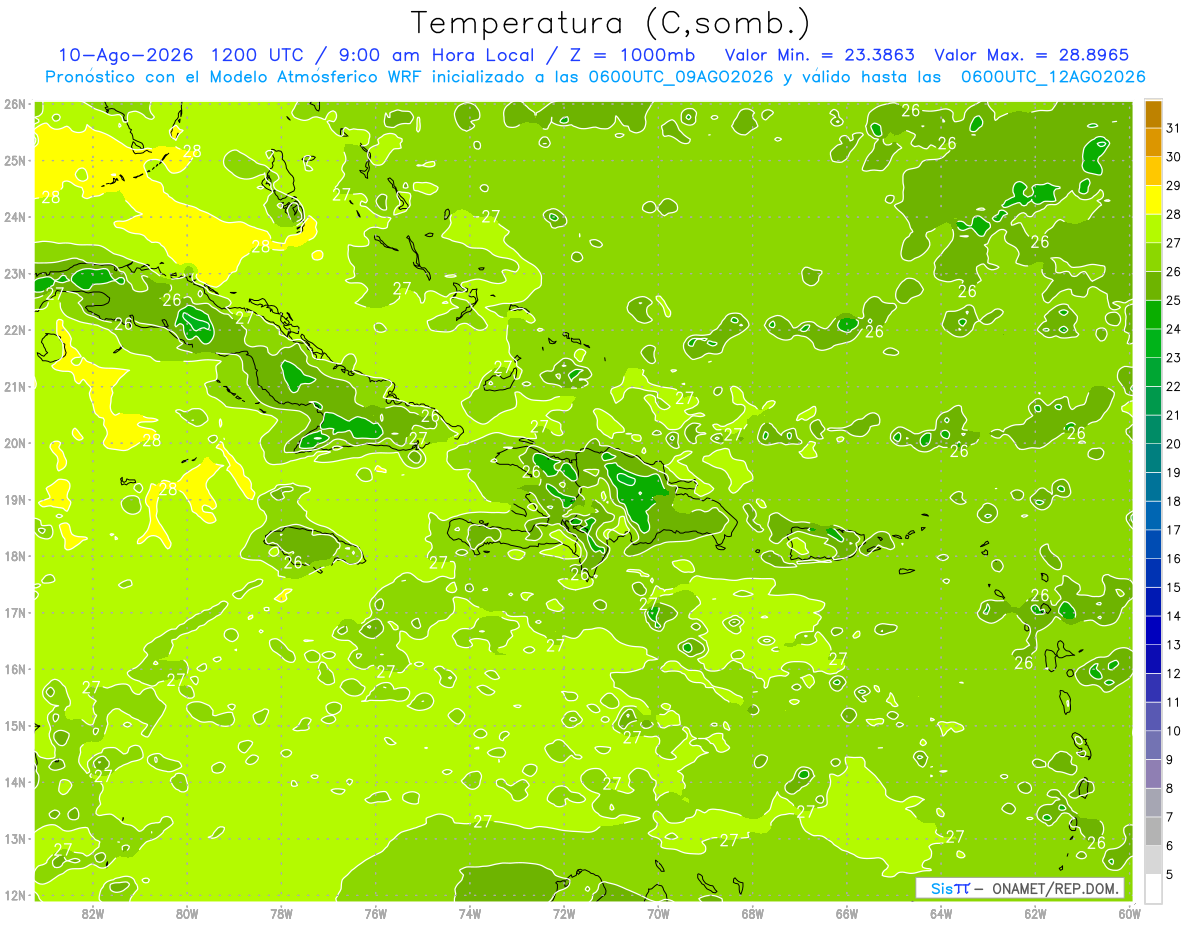Click the longitude axis label 82W
This screenshot has width=1200, height=927.
(93, 913)
